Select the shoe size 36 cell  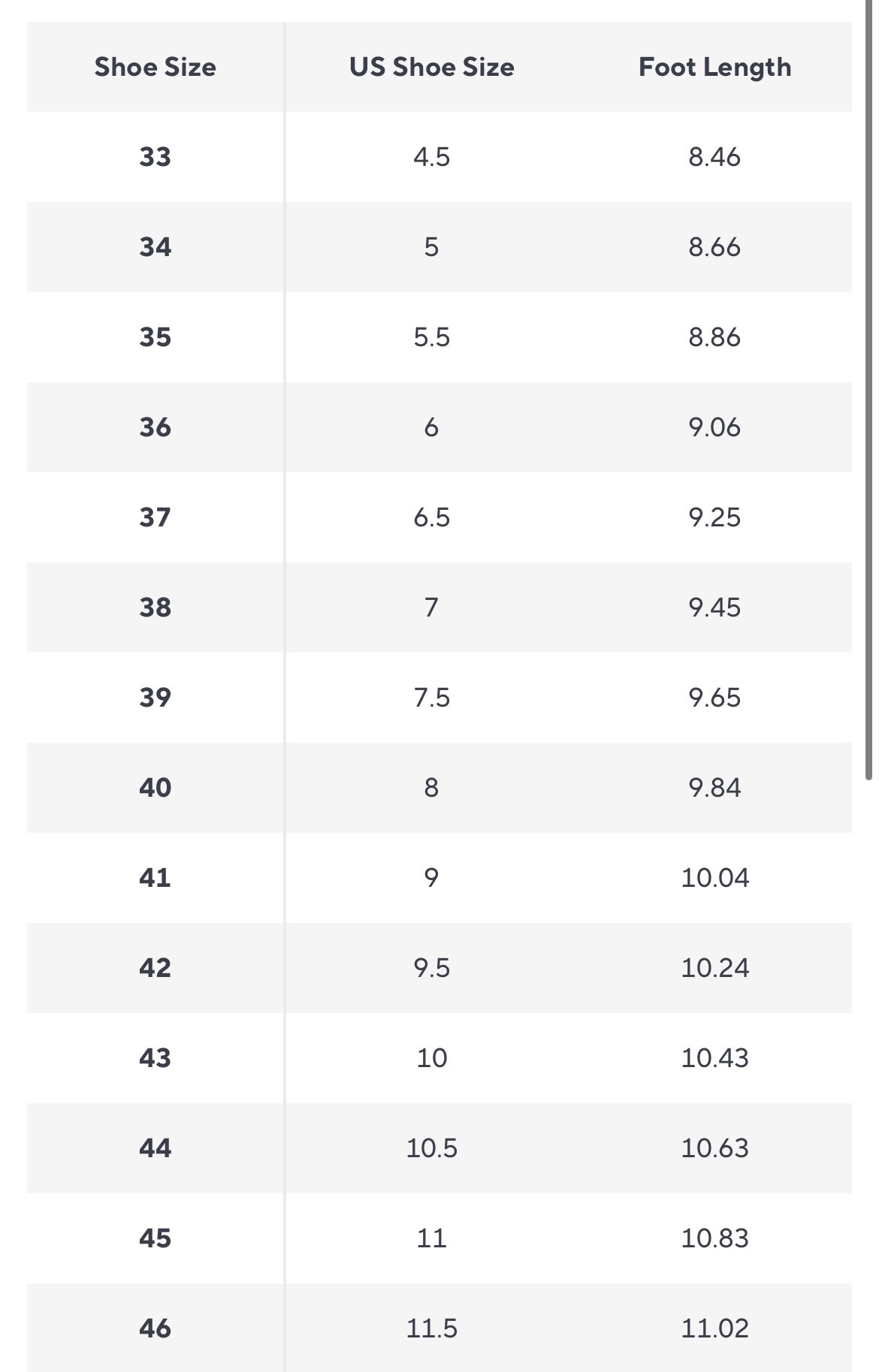click(155, 427)
